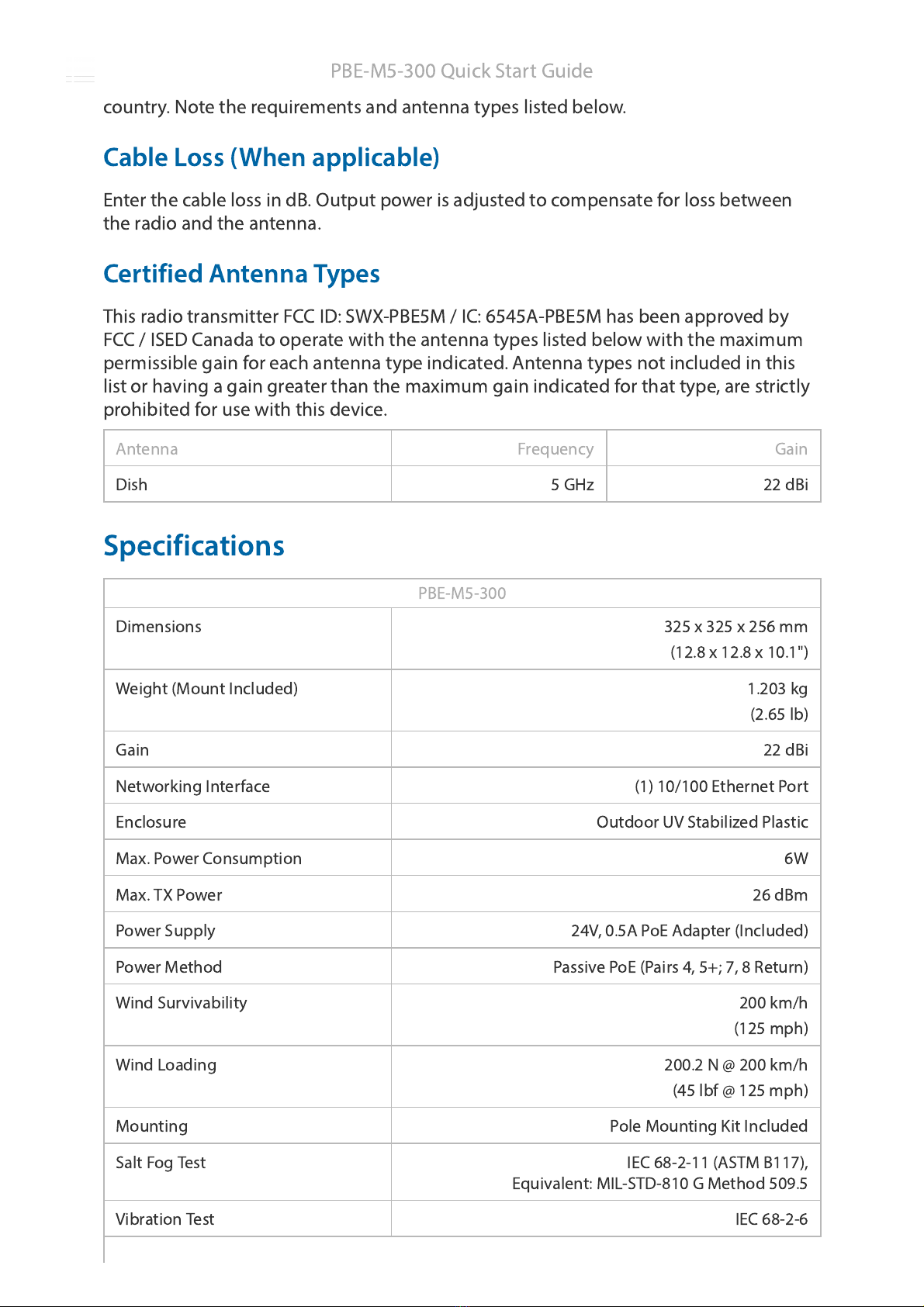Select the Max. Power Consumption label

(209, 859)
